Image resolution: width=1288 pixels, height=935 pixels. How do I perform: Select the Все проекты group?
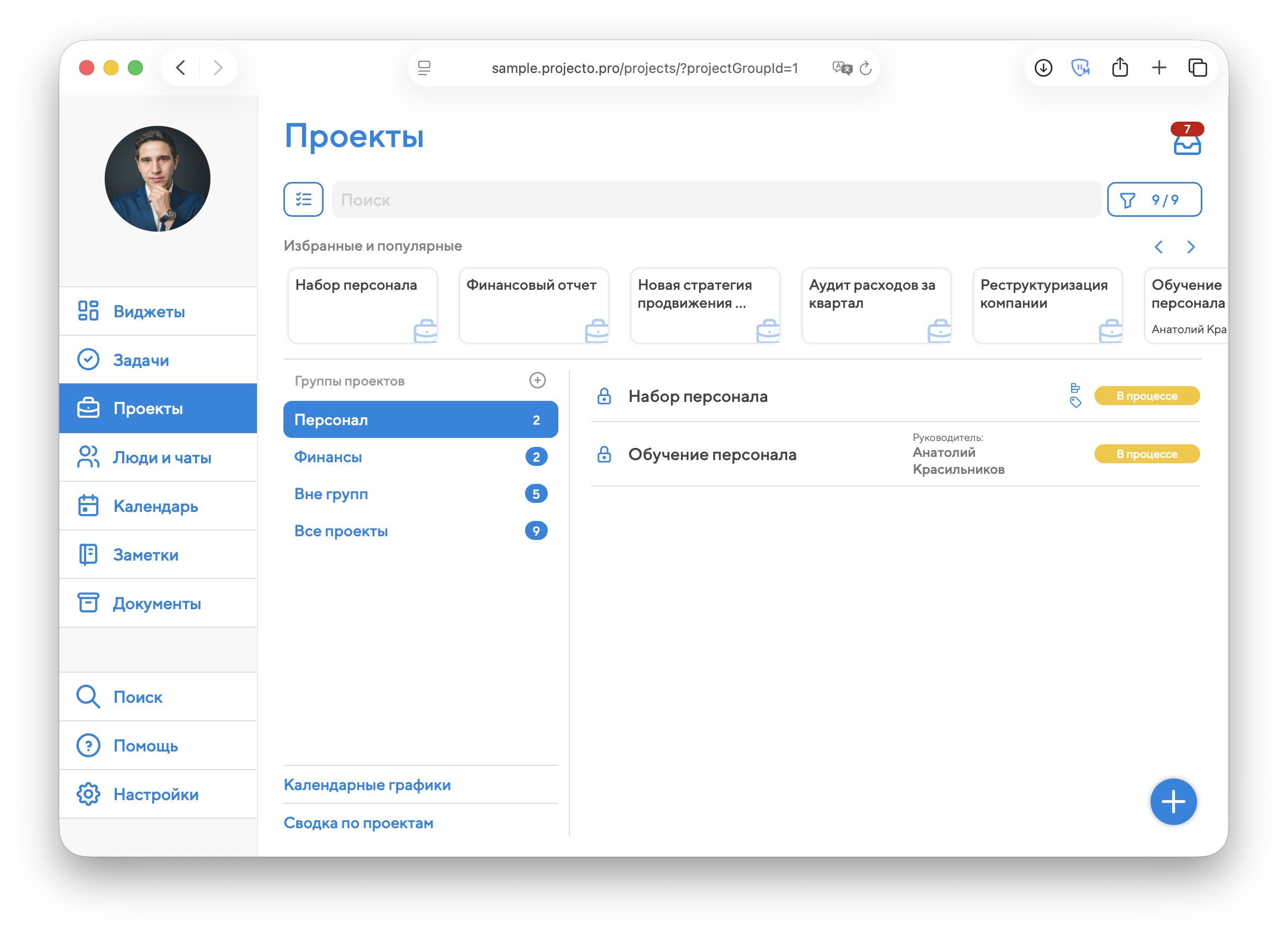coord(341,530)
